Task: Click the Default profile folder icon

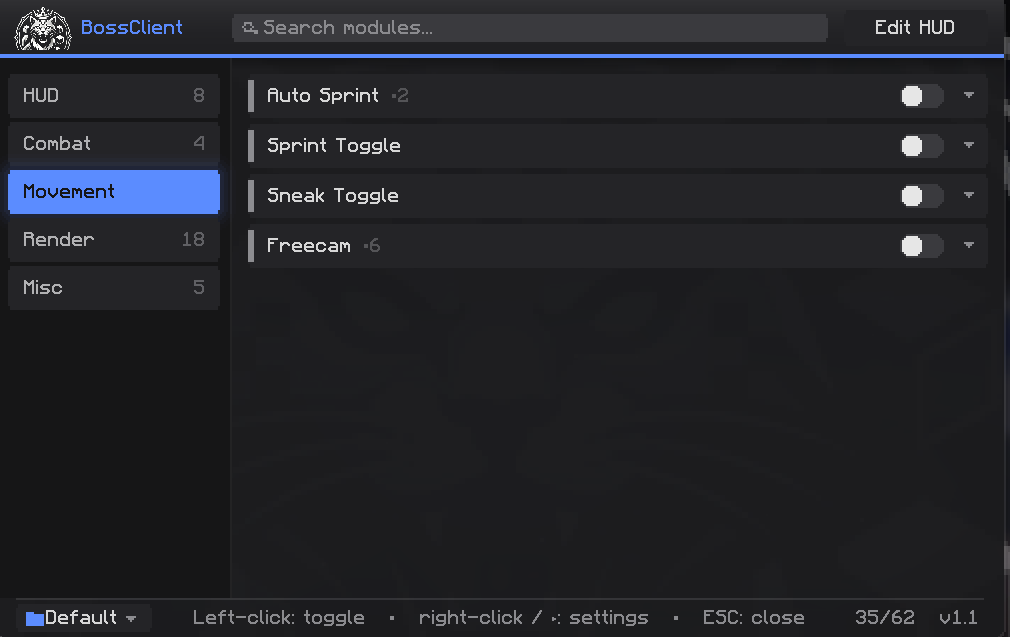Action: coord(34,618)
